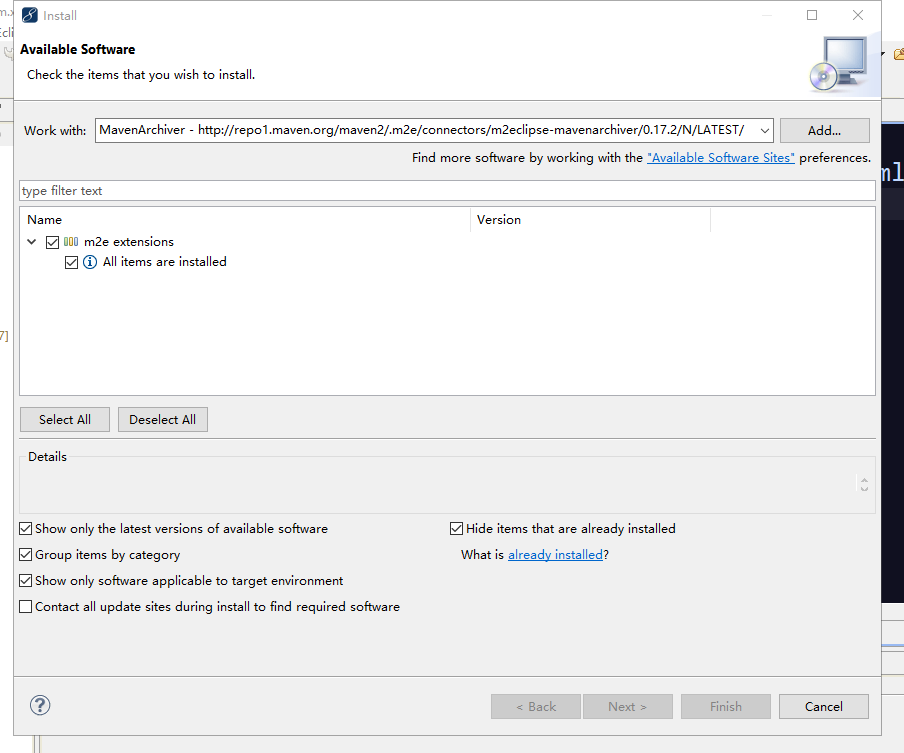
Task: Uncheck the m2e extensions checkbox
Action: tap(52, 242)
